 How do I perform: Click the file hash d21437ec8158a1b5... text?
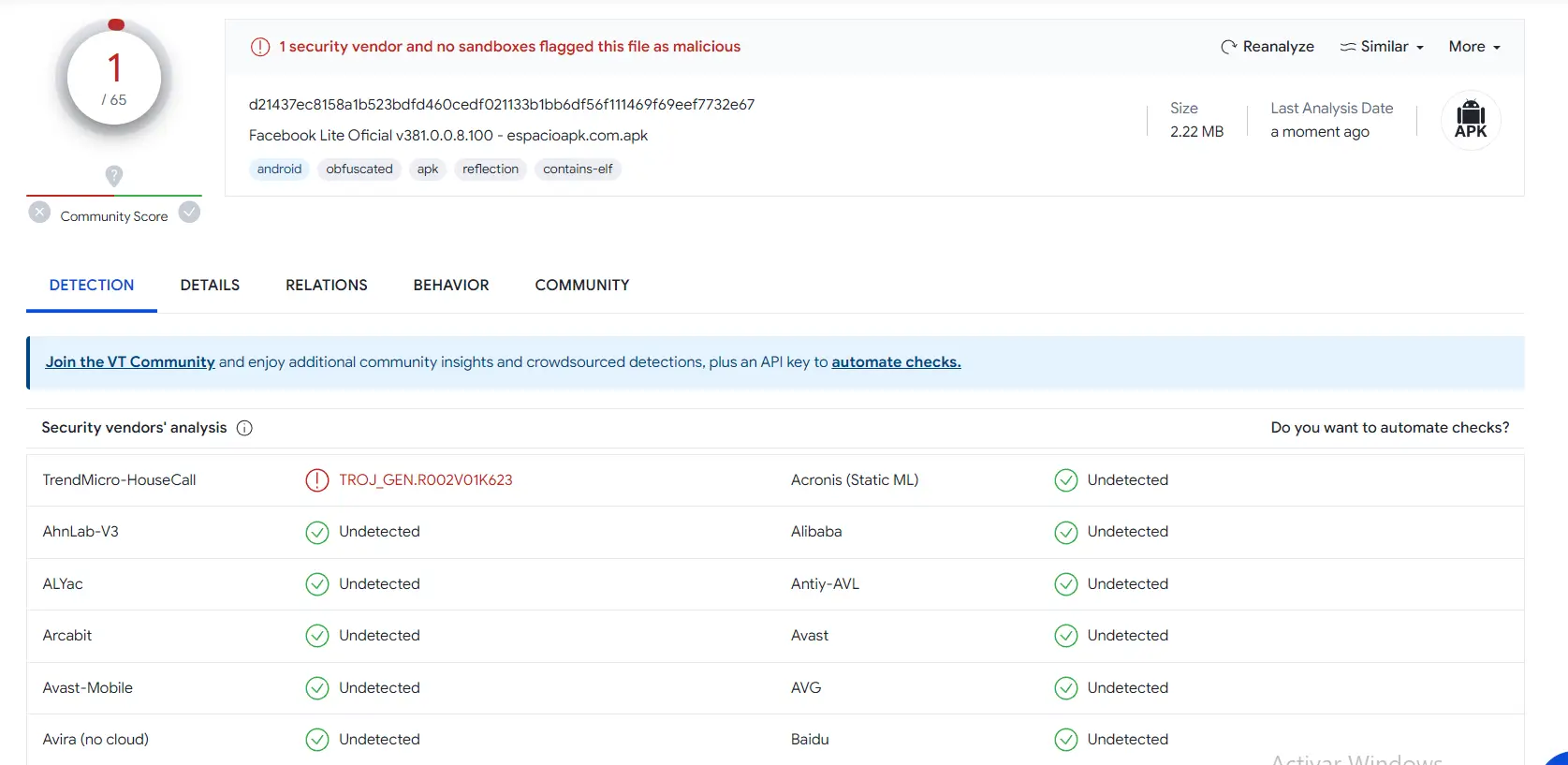tap(502, 105)
